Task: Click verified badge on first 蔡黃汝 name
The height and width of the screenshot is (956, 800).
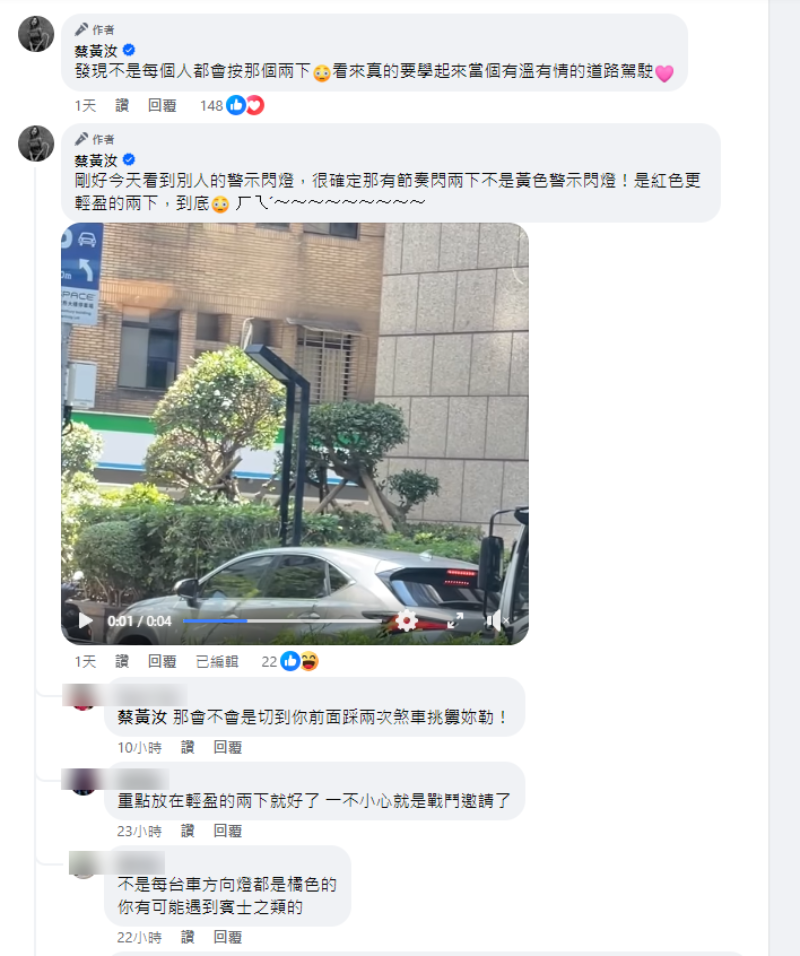Action: (x=129, y=50)
